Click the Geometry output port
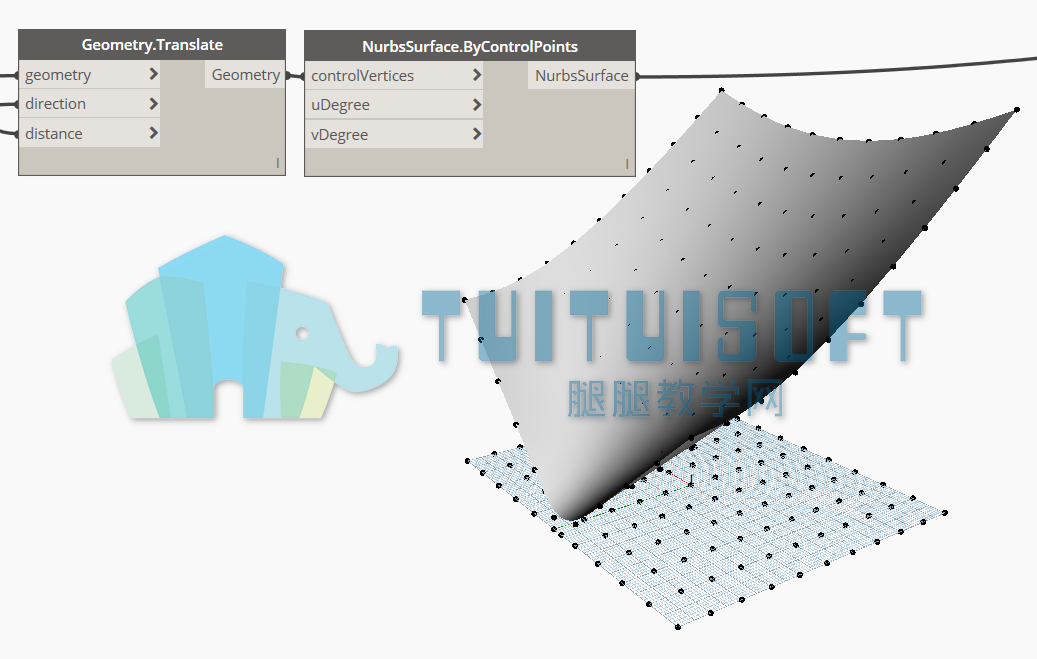 pos(245,75)
